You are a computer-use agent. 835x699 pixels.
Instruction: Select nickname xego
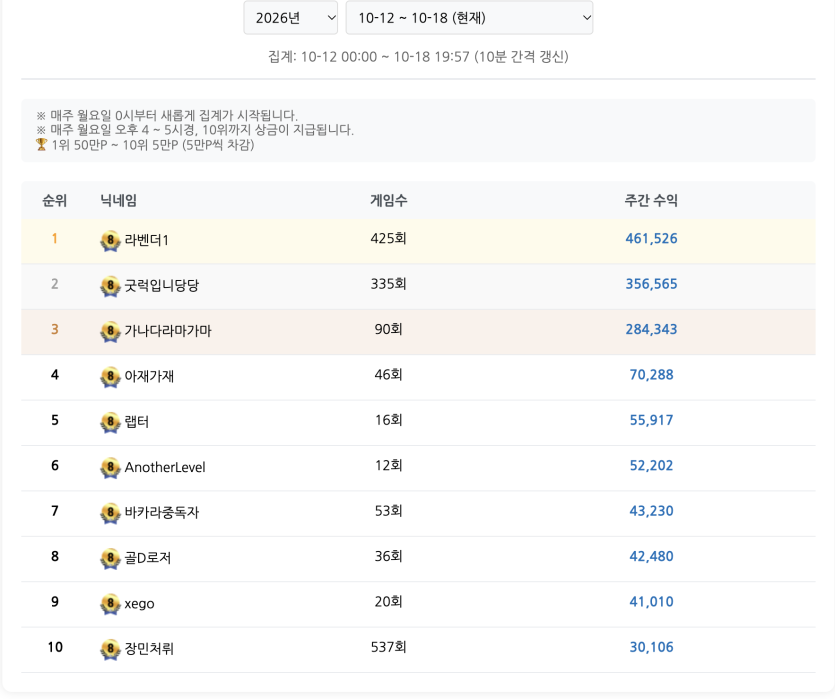click(x=140, y=604)
